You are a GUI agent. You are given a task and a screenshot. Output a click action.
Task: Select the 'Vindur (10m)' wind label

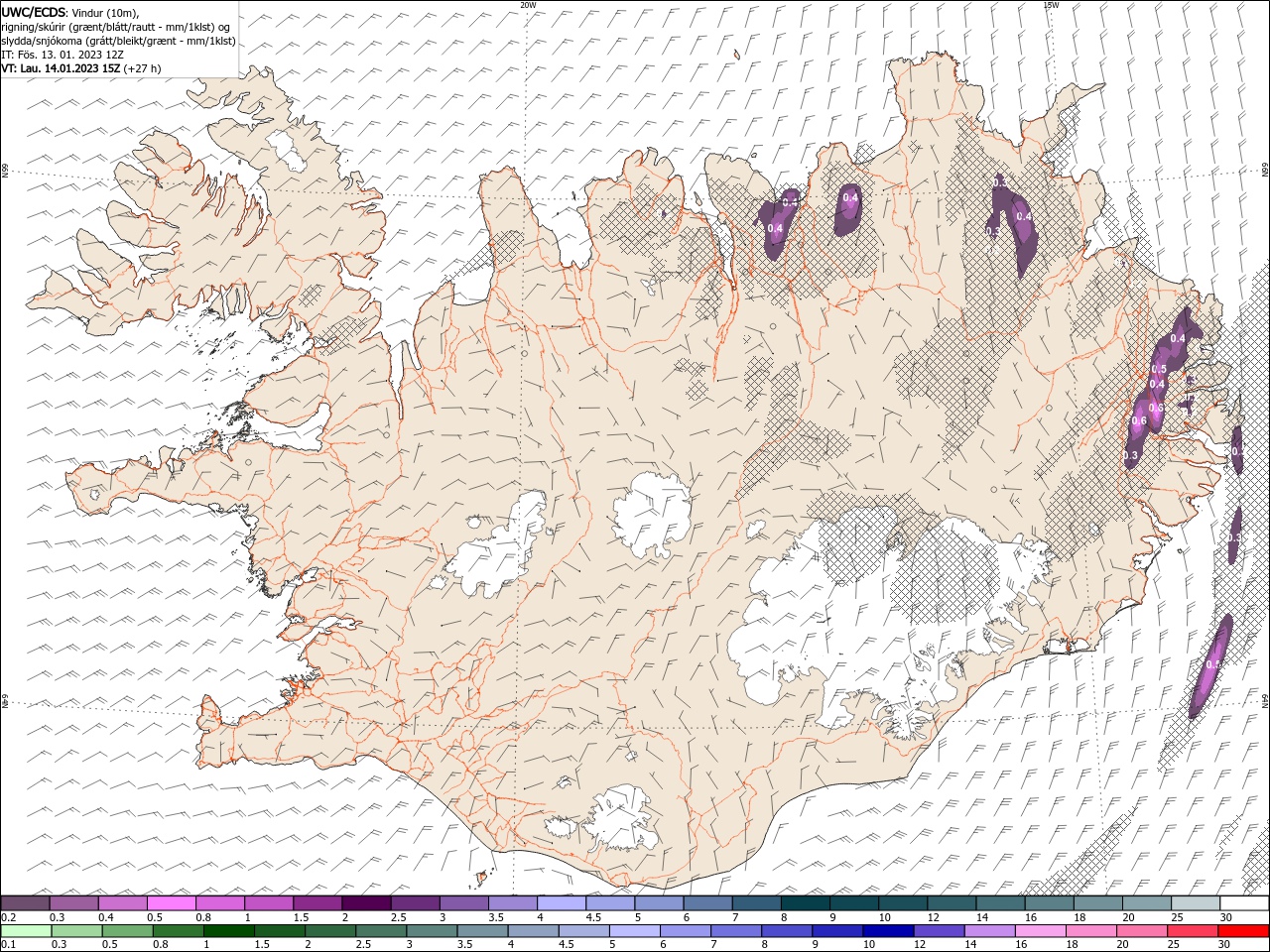point(105,11)
